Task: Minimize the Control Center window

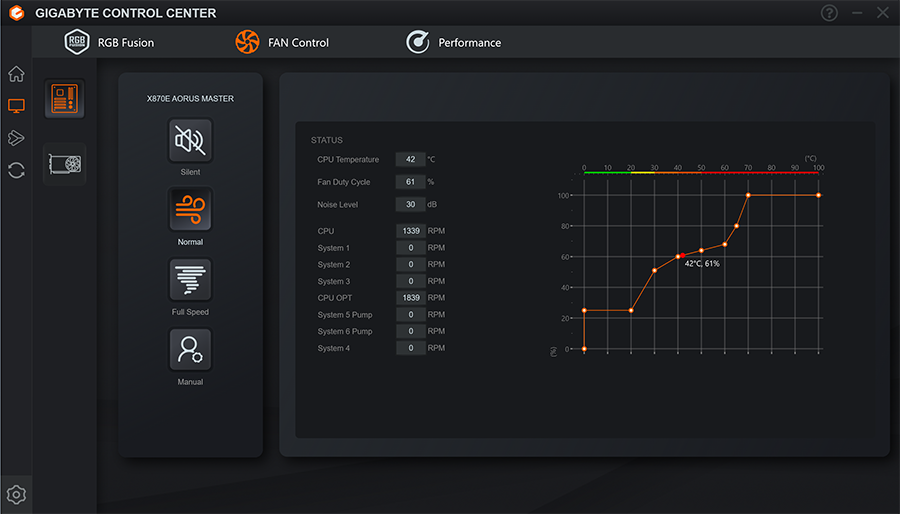Action: [857, 13]
